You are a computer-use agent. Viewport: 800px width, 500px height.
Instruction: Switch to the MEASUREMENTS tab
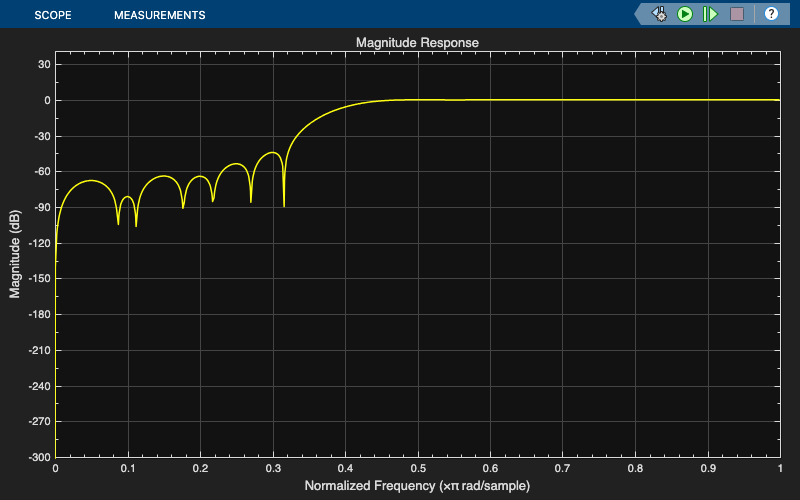(160, 15)
